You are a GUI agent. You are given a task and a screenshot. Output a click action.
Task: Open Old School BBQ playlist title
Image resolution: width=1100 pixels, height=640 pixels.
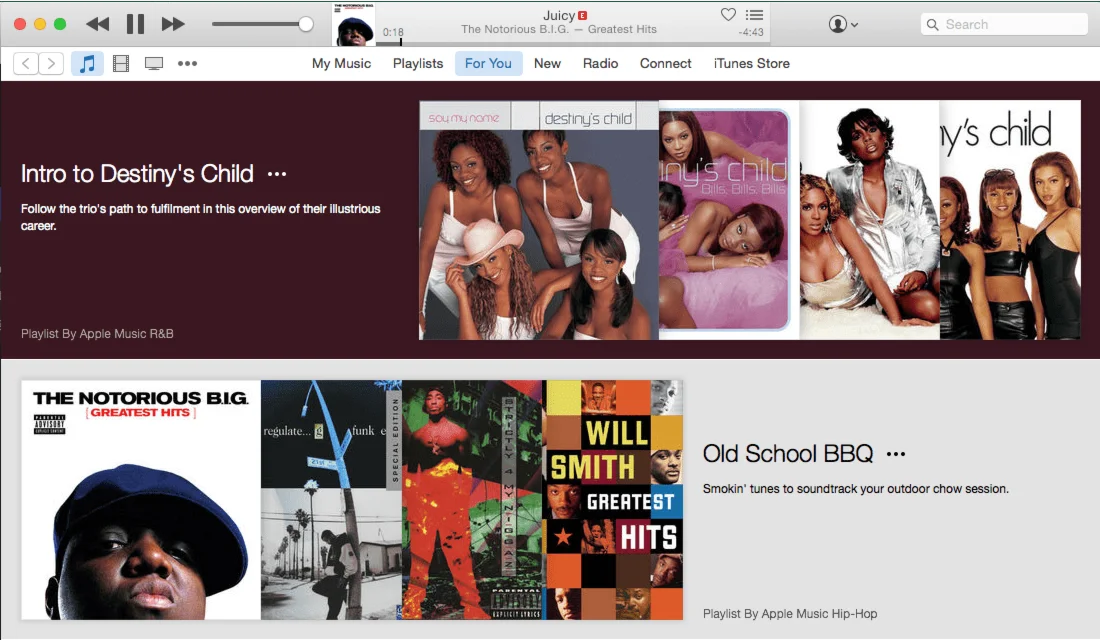(788, 453)
